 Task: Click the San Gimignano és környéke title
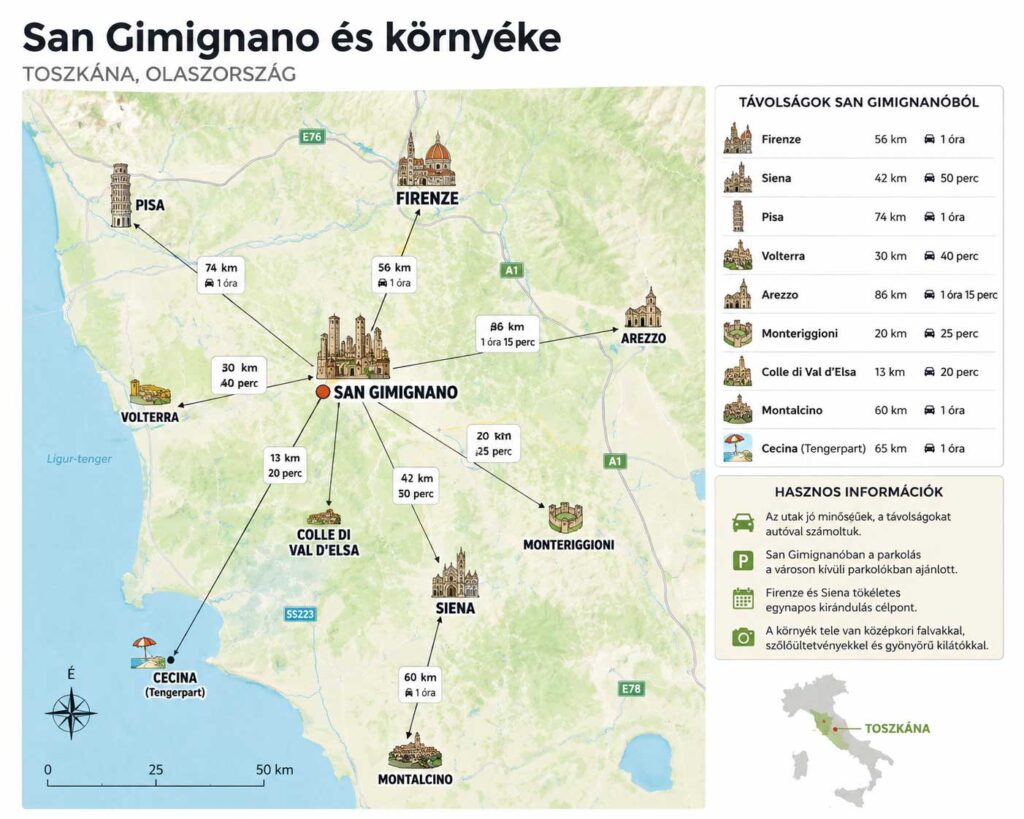292,37
